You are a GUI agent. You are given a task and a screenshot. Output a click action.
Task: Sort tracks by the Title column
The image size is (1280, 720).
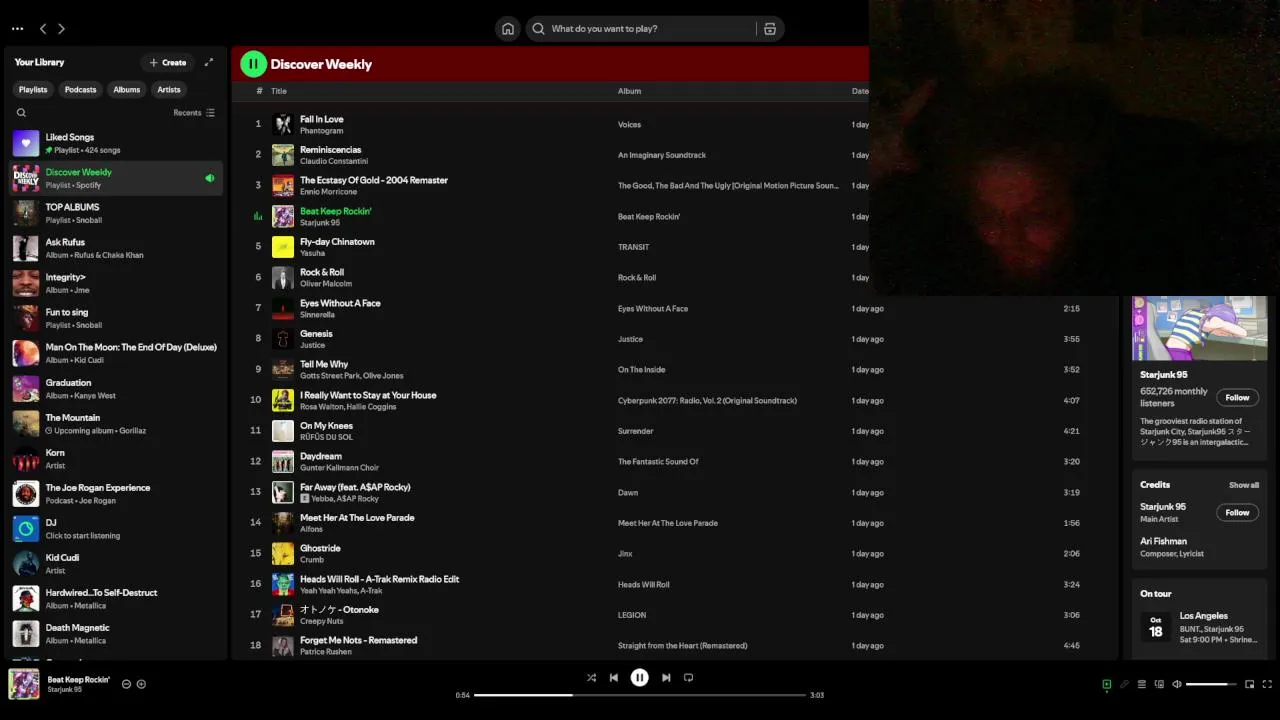click(278, 91)
